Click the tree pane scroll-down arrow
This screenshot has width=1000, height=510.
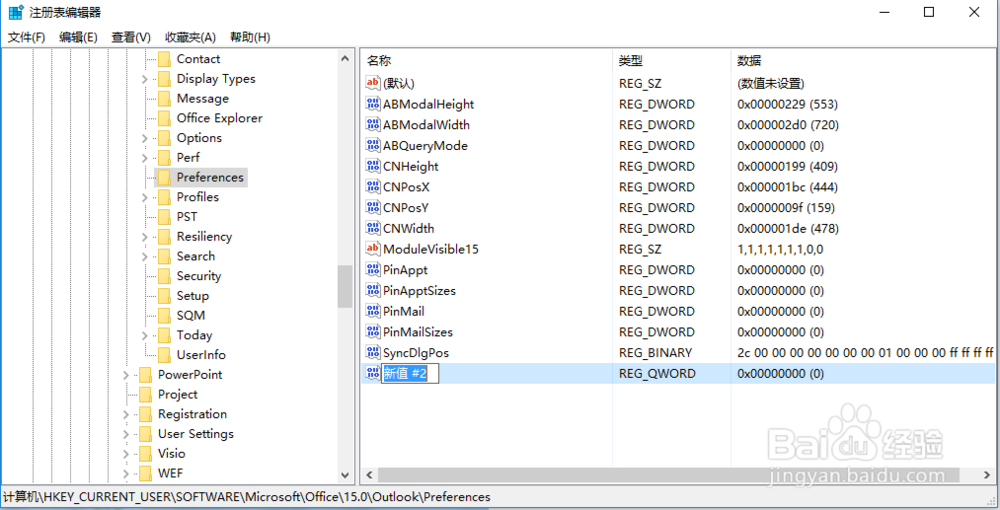click(x=345, y=475)
